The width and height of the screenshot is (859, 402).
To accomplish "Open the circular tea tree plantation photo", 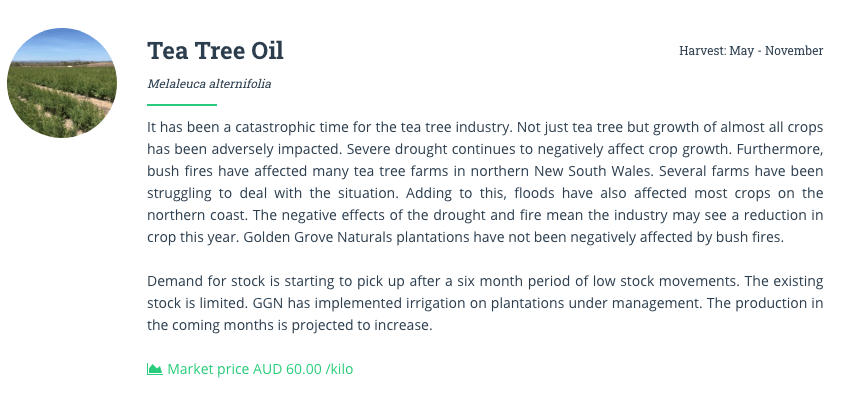I will (62, 83).
